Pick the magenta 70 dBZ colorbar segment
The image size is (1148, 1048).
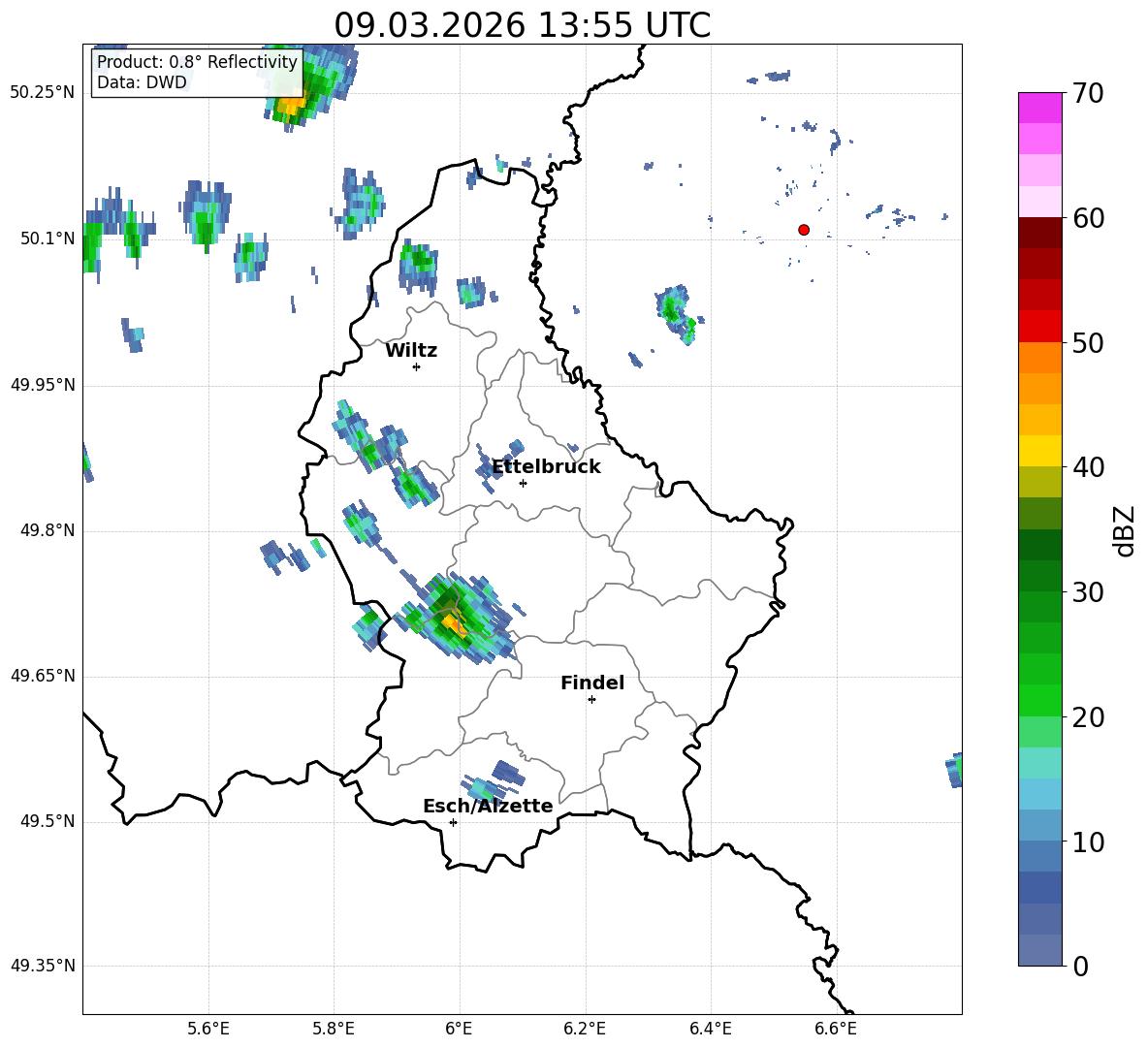click(x=1040, y=108)
